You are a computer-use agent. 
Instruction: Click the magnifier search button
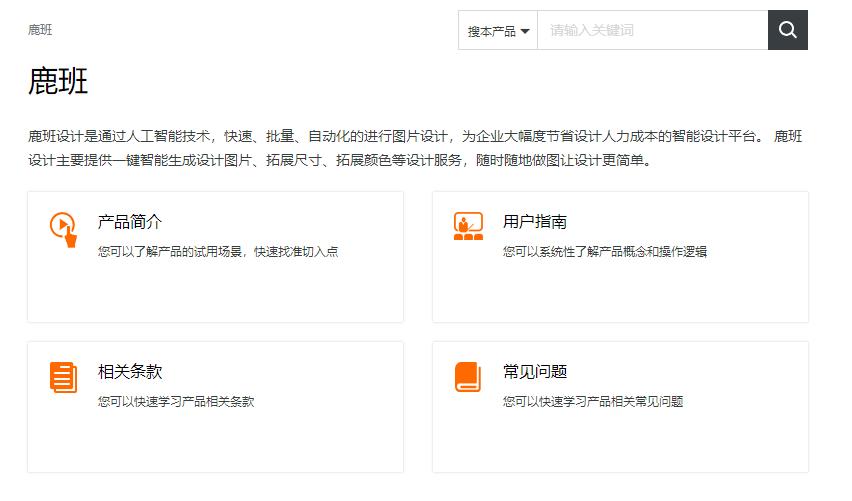pyautogui.click(x=787, y=30)
